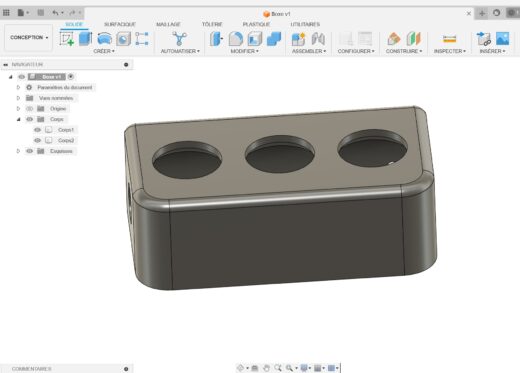Open the CRÉER dropdown menu
Viewport: 520px width, 373px height.
coord(104,51)
